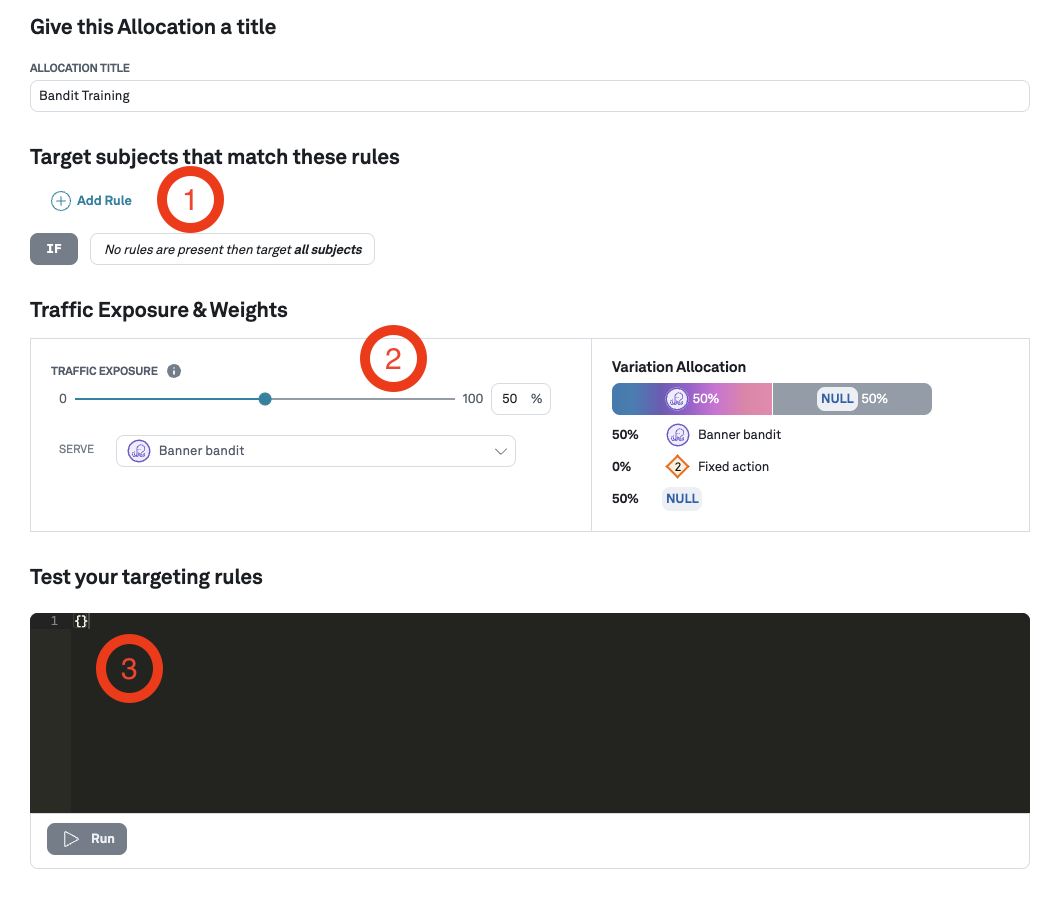This screenshot has width=1052, height=912.
Task: Click the Add Rule plus icon
Action: point(60,200)
